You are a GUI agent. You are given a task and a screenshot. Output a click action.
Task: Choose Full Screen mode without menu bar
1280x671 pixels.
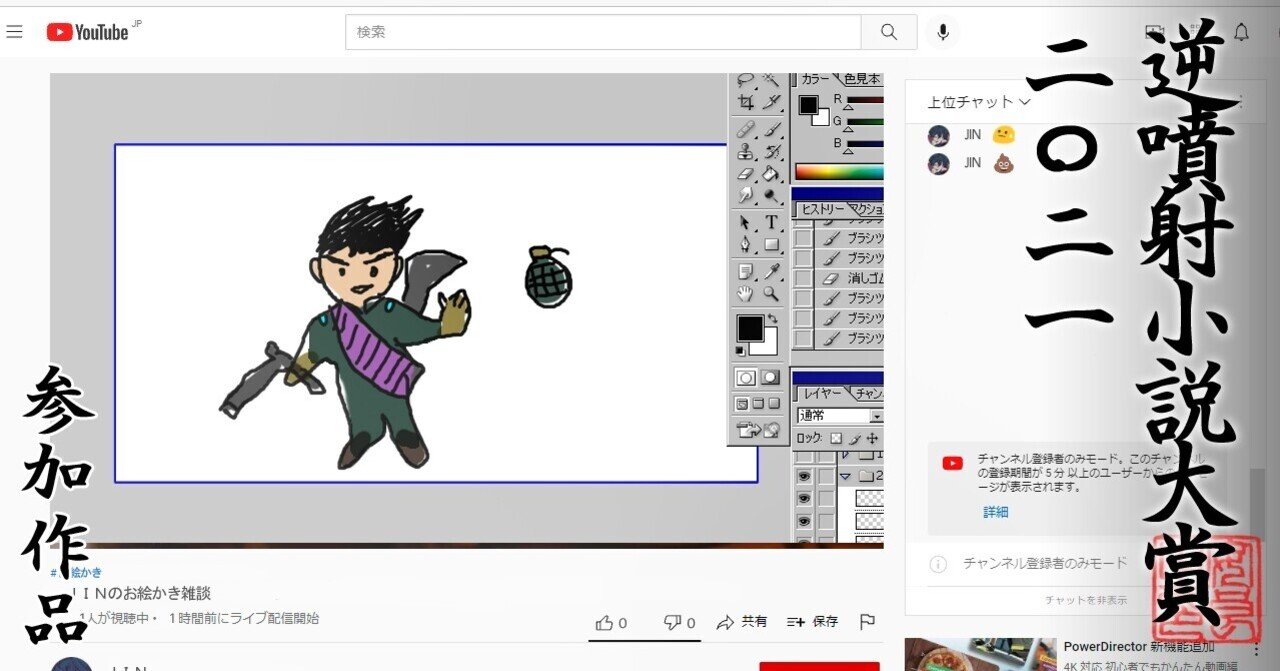pyautogui.click(x=773, y=404)
